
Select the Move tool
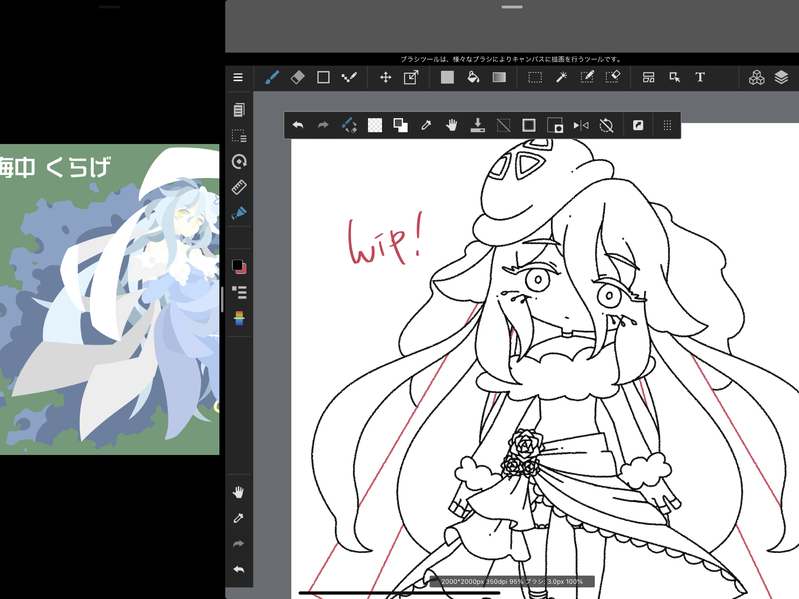(385, 77)
